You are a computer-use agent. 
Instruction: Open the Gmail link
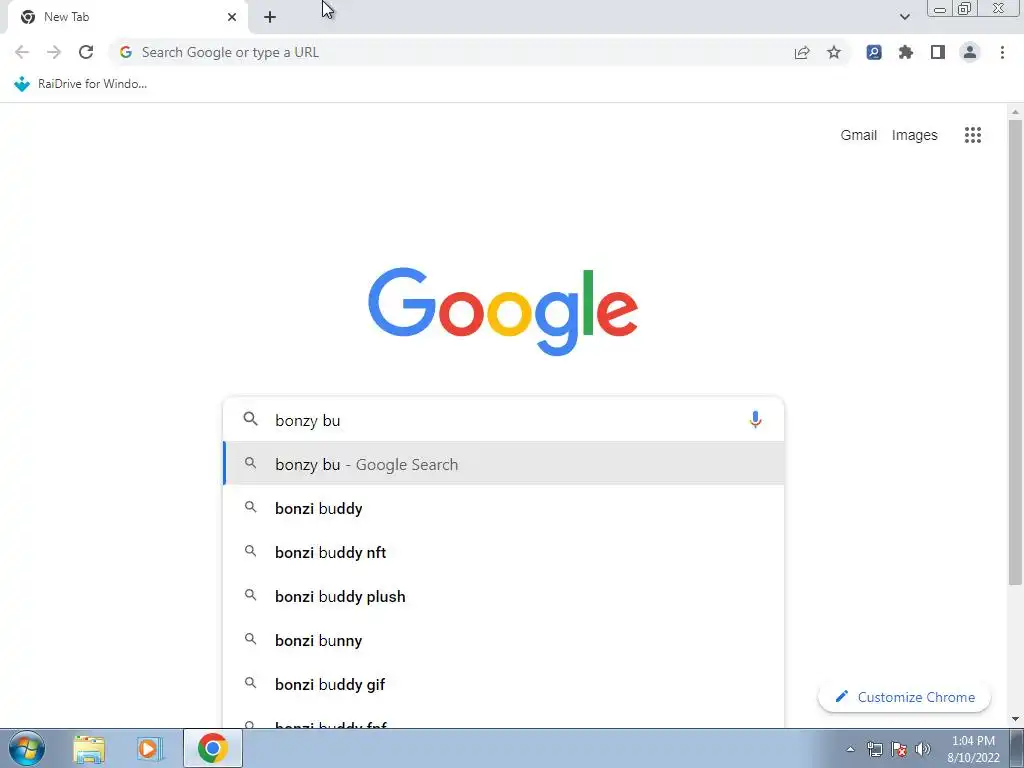click(858, 135)
